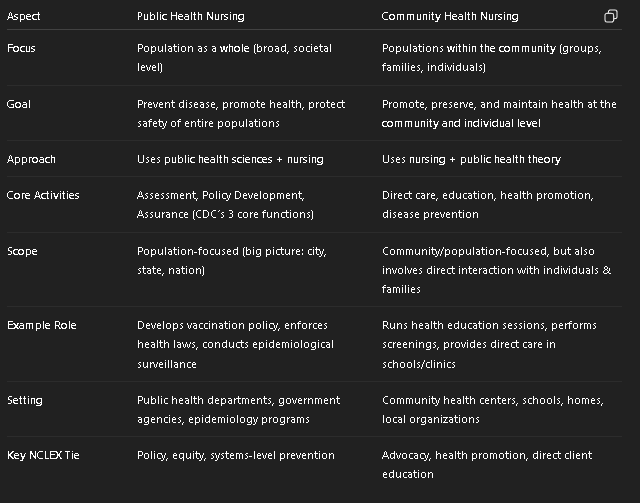Select the 'Public health departments, government' cell
Screen dimensions: 640x503
(x=238, y=410)
